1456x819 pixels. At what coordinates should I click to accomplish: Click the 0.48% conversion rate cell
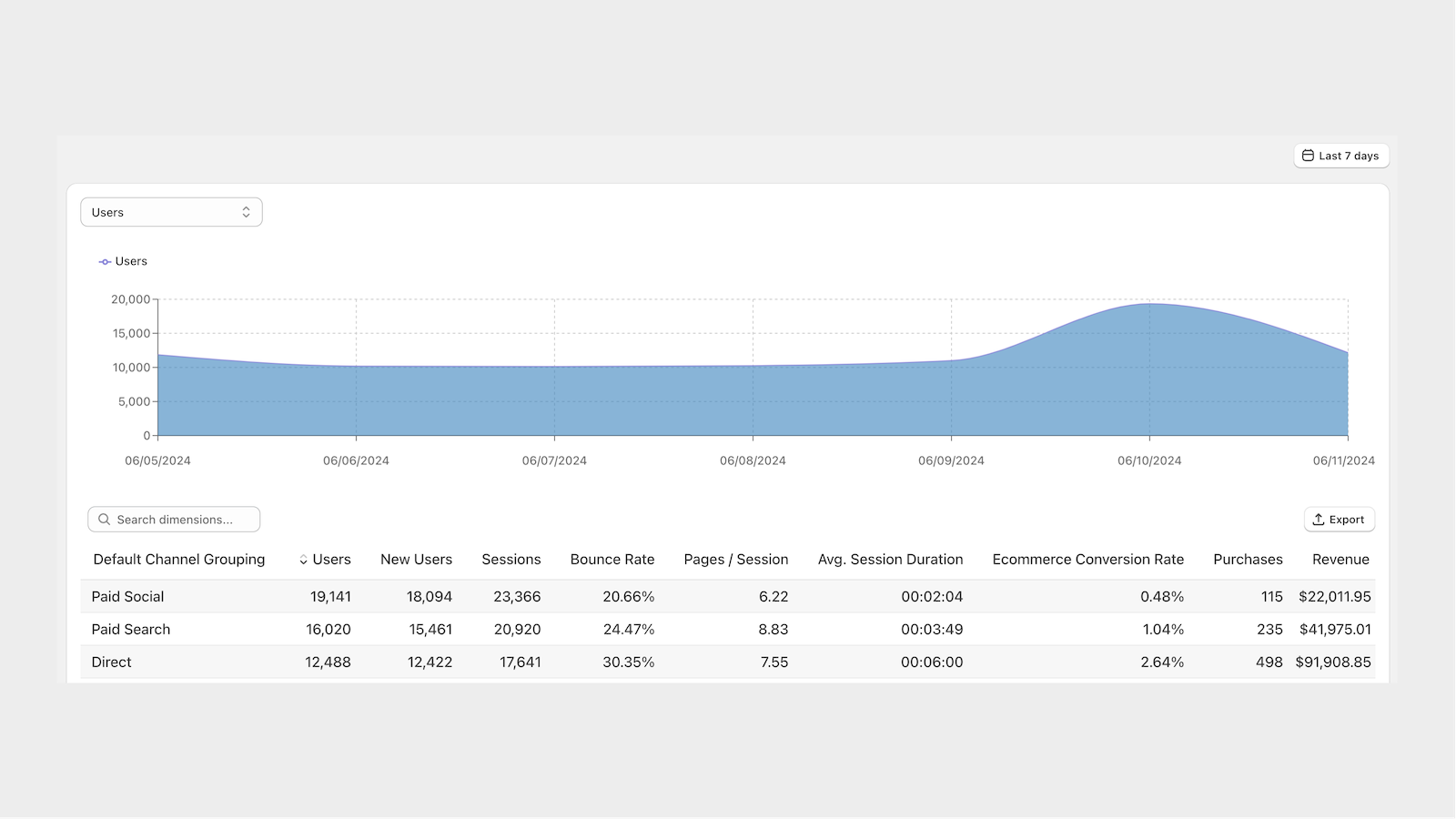pos(1162,597)
